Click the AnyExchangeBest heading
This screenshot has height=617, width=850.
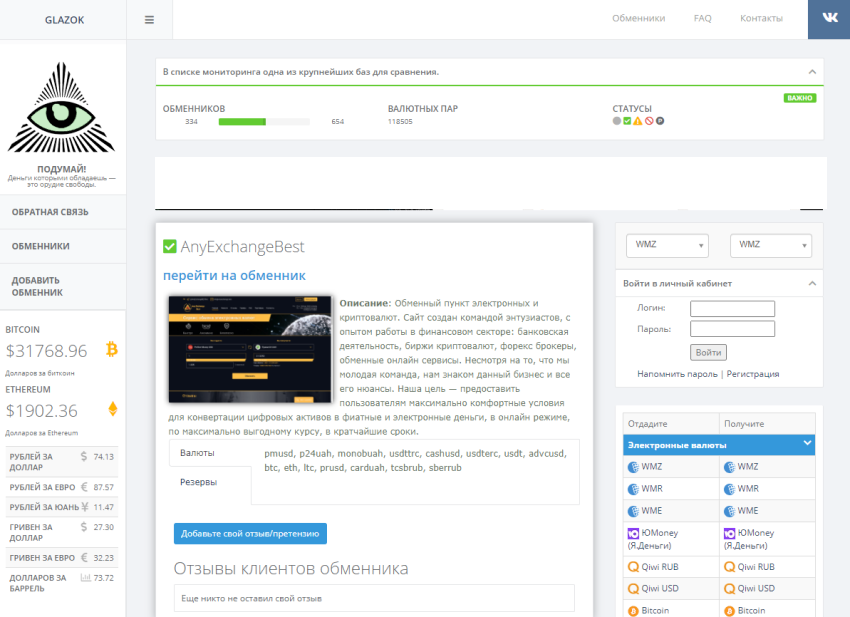242,247
